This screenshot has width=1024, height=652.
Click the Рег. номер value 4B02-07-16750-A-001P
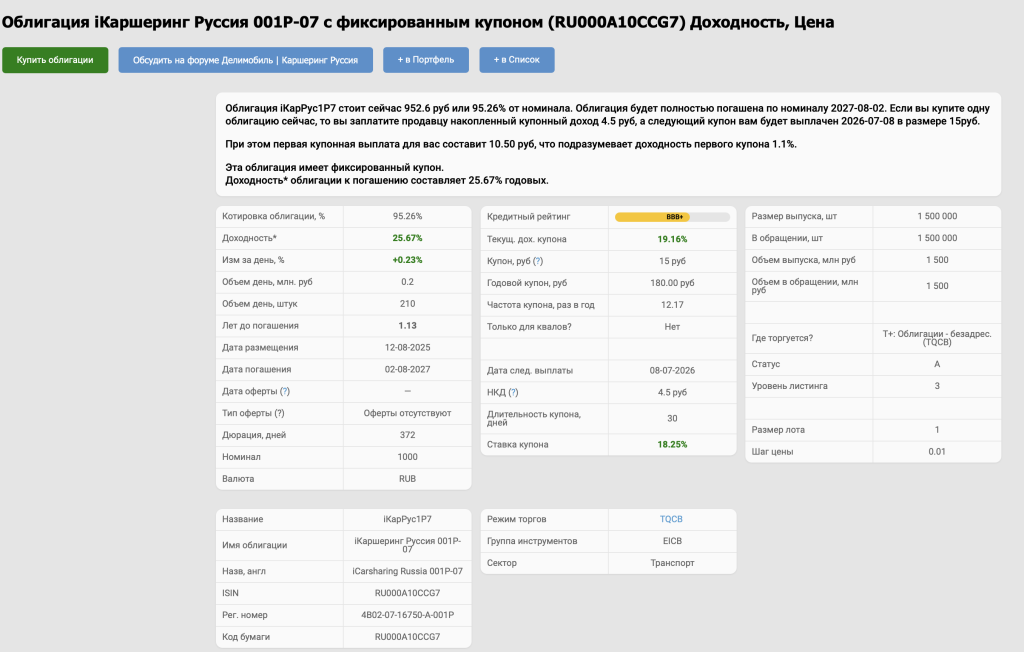[408, 615]
